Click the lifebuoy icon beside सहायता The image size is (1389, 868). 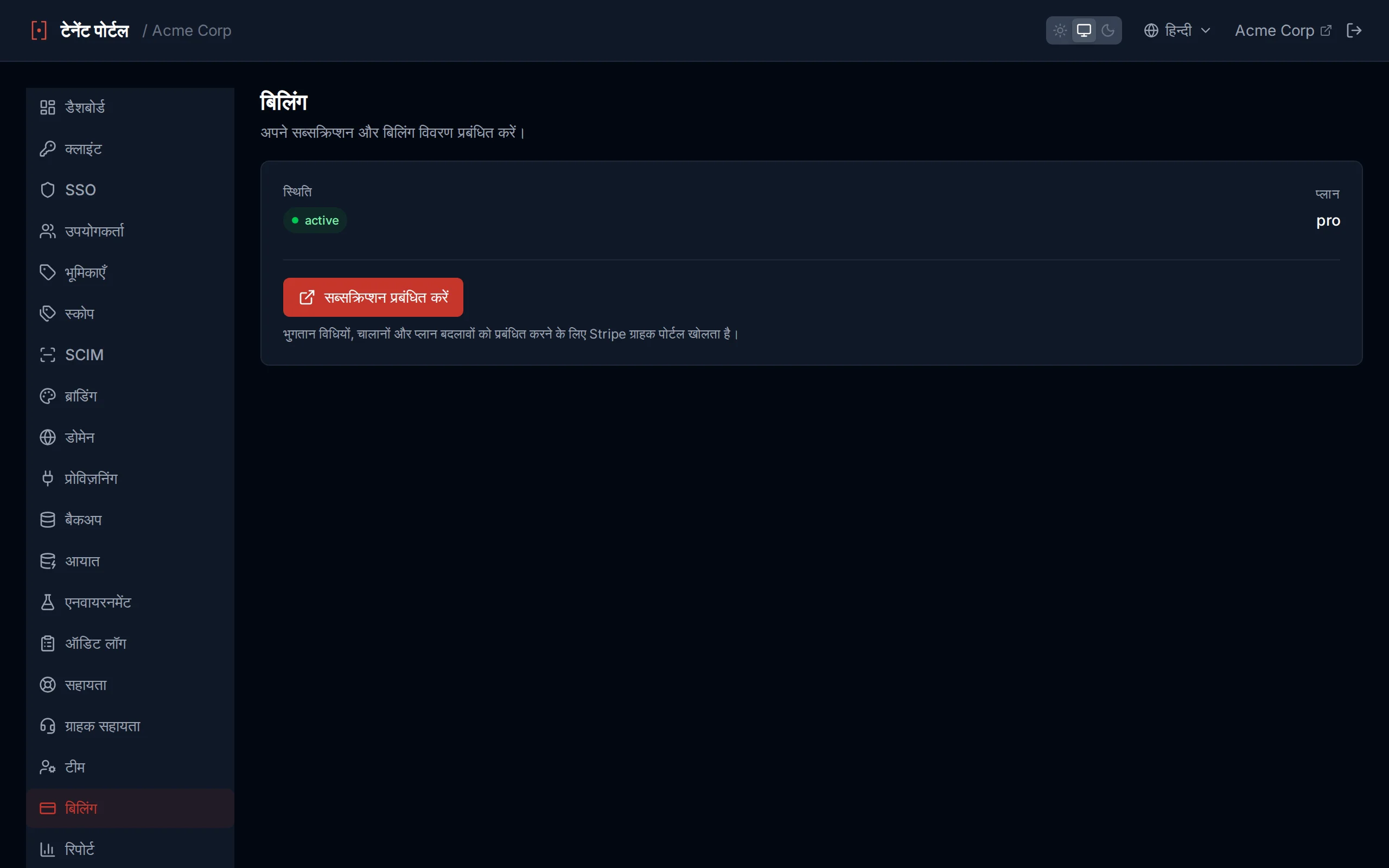(x=48, y=685)
